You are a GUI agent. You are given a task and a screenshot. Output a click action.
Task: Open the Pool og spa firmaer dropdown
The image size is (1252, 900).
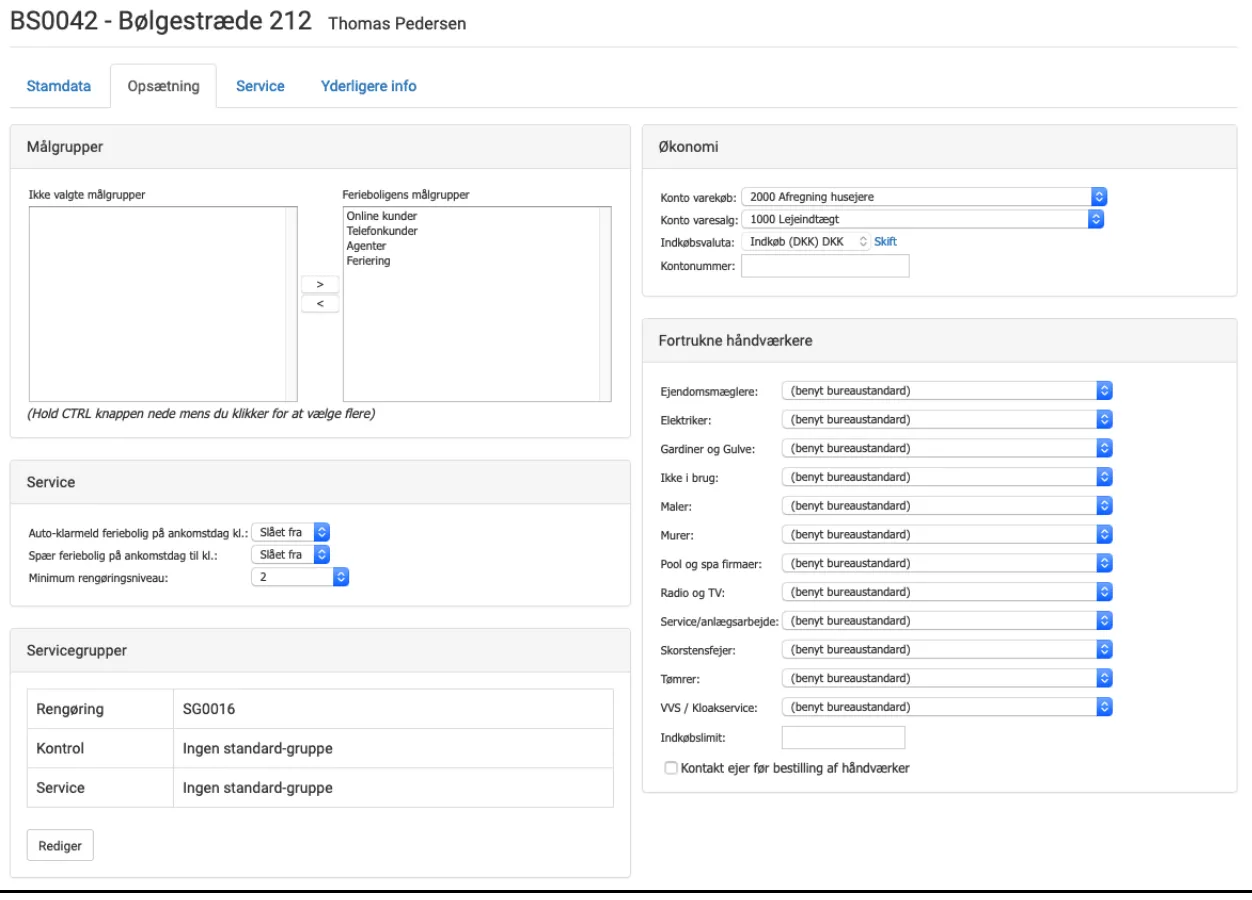point(946,563)
